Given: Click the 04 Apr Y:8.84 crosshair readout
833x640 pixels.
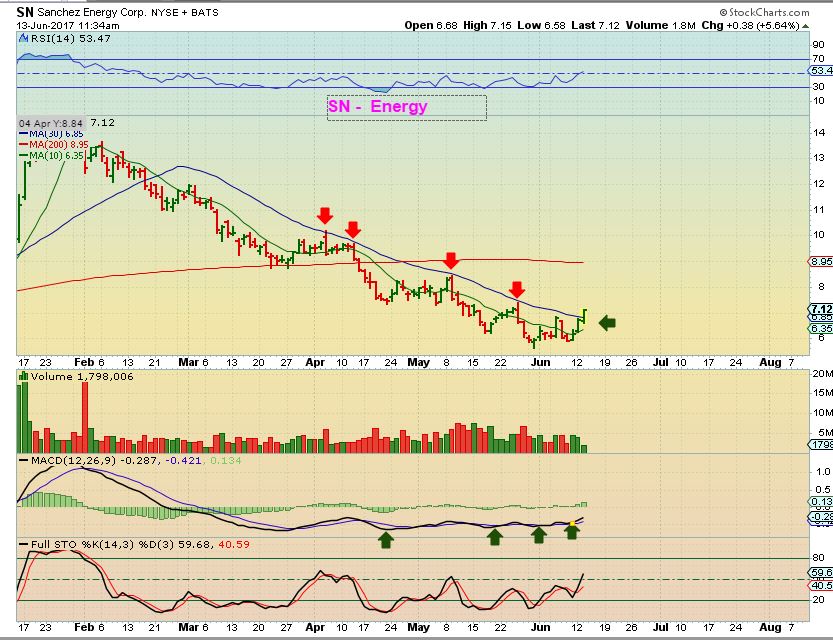Looking at the screenshot, I should (51, 123).
